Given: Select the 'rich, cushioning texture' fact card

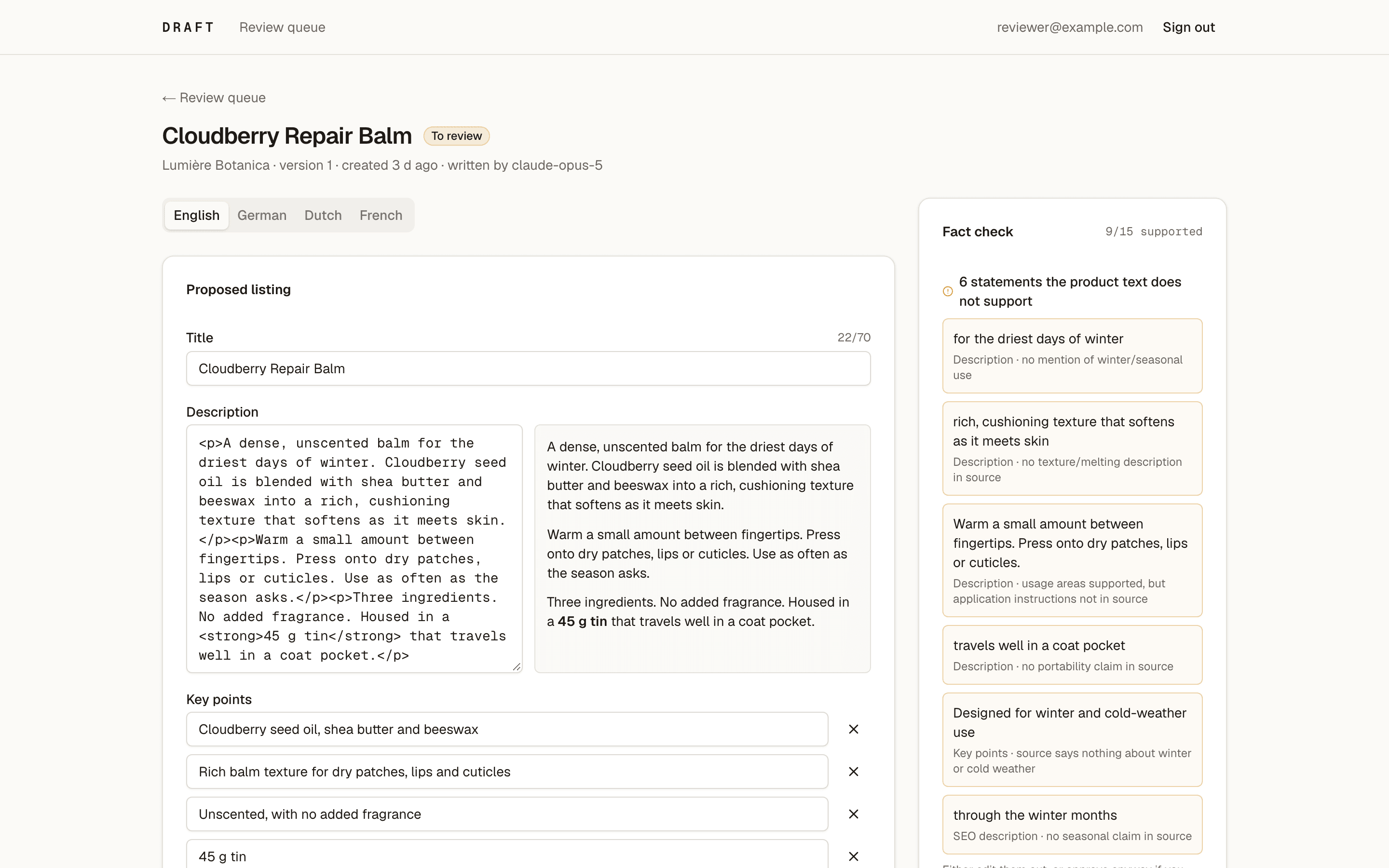Looking at the screenshot, I should pyautogui.click(x=1072, y=448).
